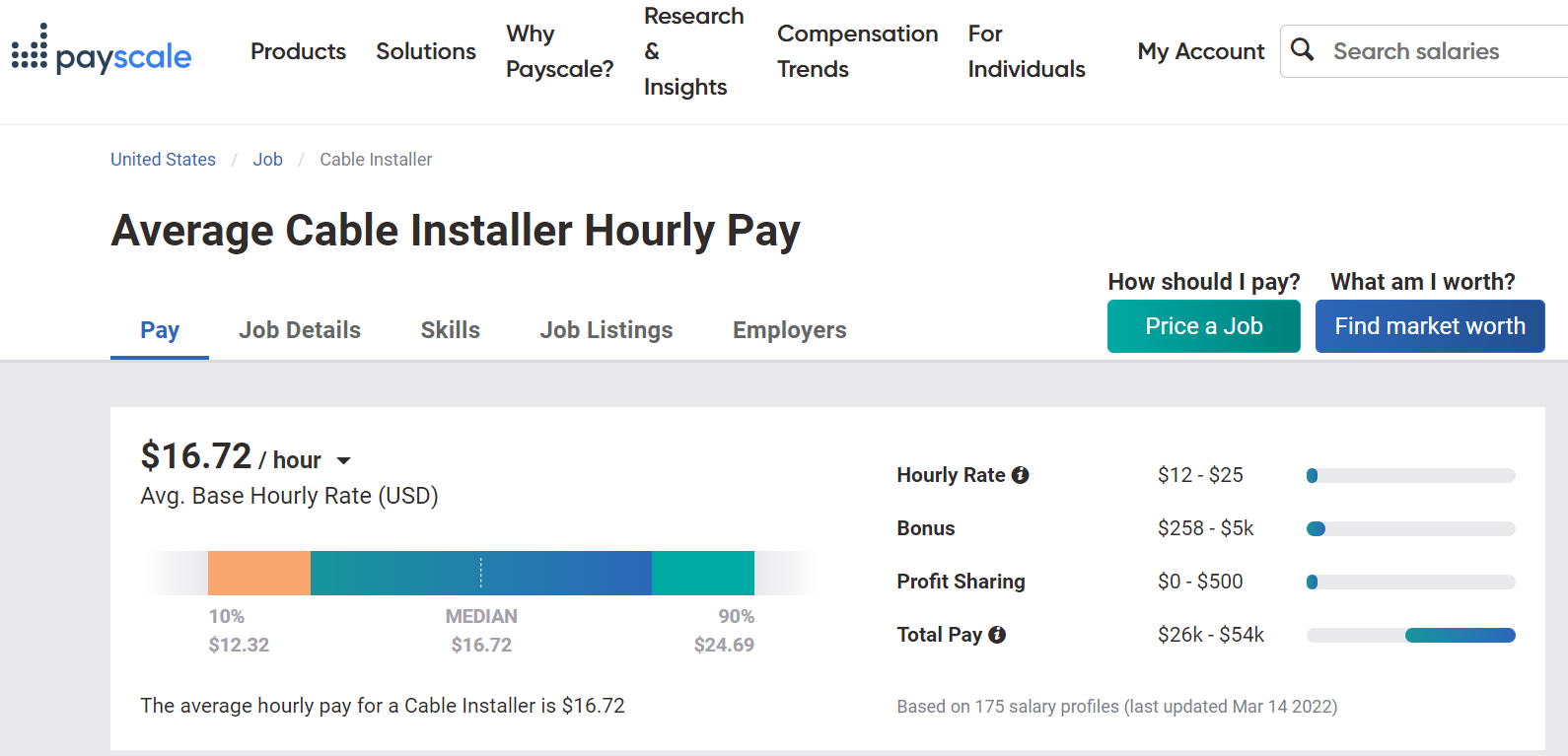Click Cable Installer breadcrumb text

pyautogui.click(x=376, y=160)
